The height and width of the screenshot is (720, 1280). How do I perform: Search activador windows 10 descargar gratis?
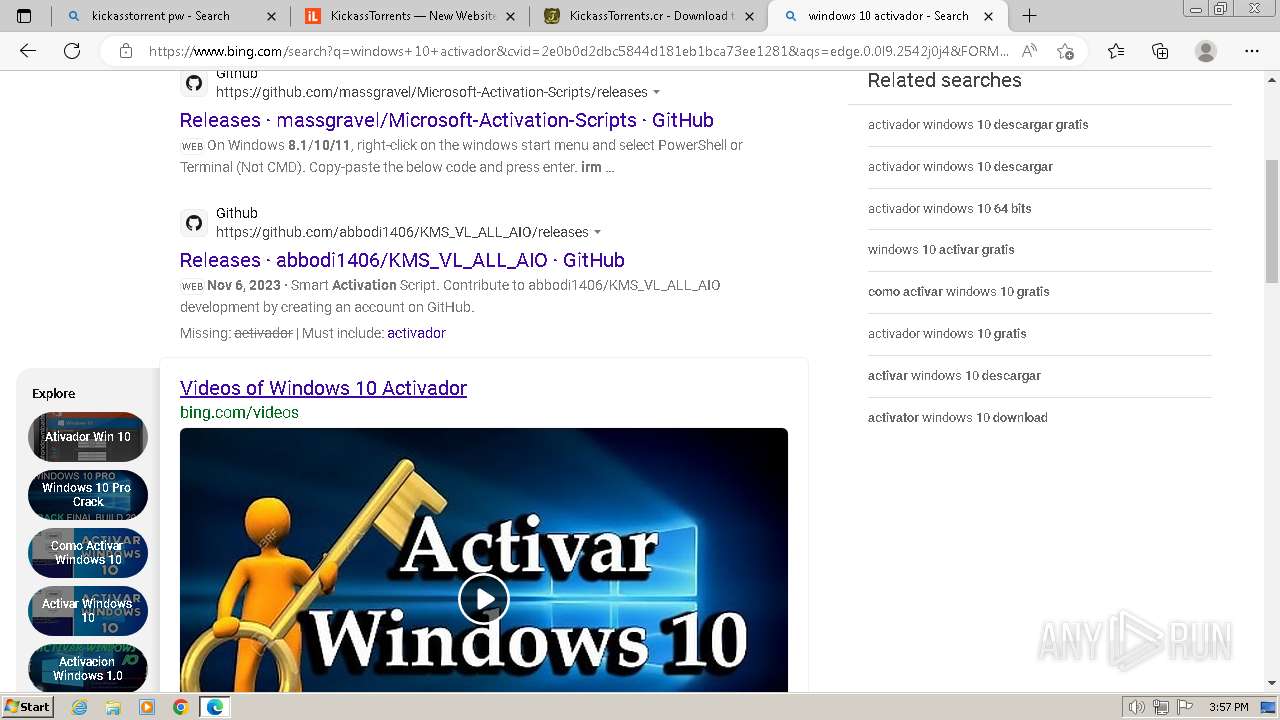tap(978, 125)
